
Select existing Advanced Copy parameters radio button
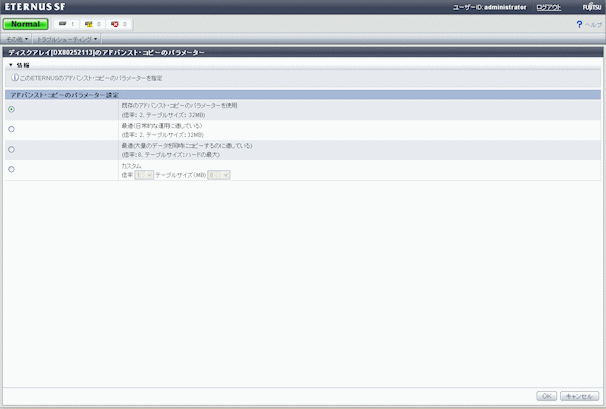point(12,109)
